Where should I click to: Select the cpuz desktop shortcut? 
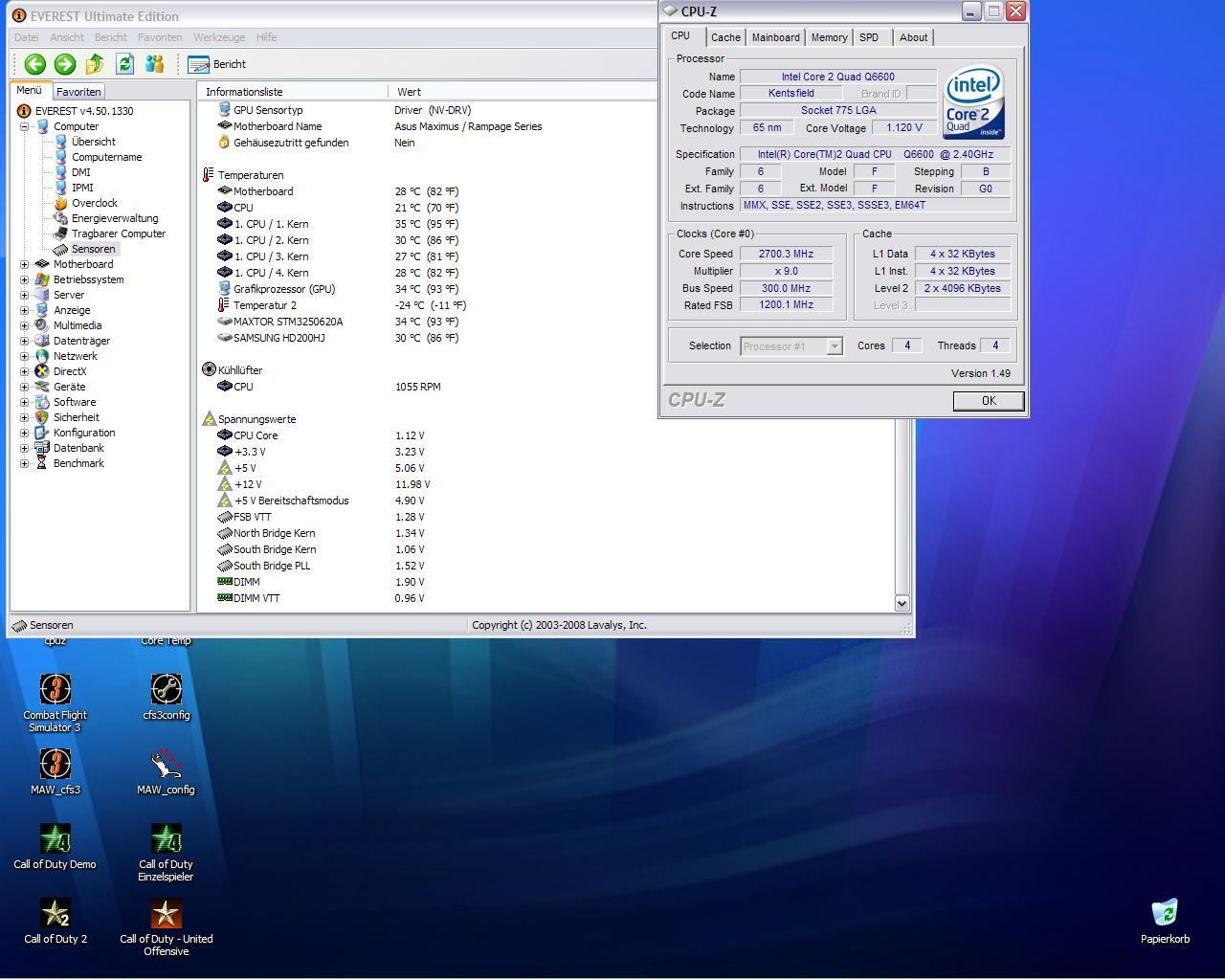pyautogui.click(x=56, y=640)
